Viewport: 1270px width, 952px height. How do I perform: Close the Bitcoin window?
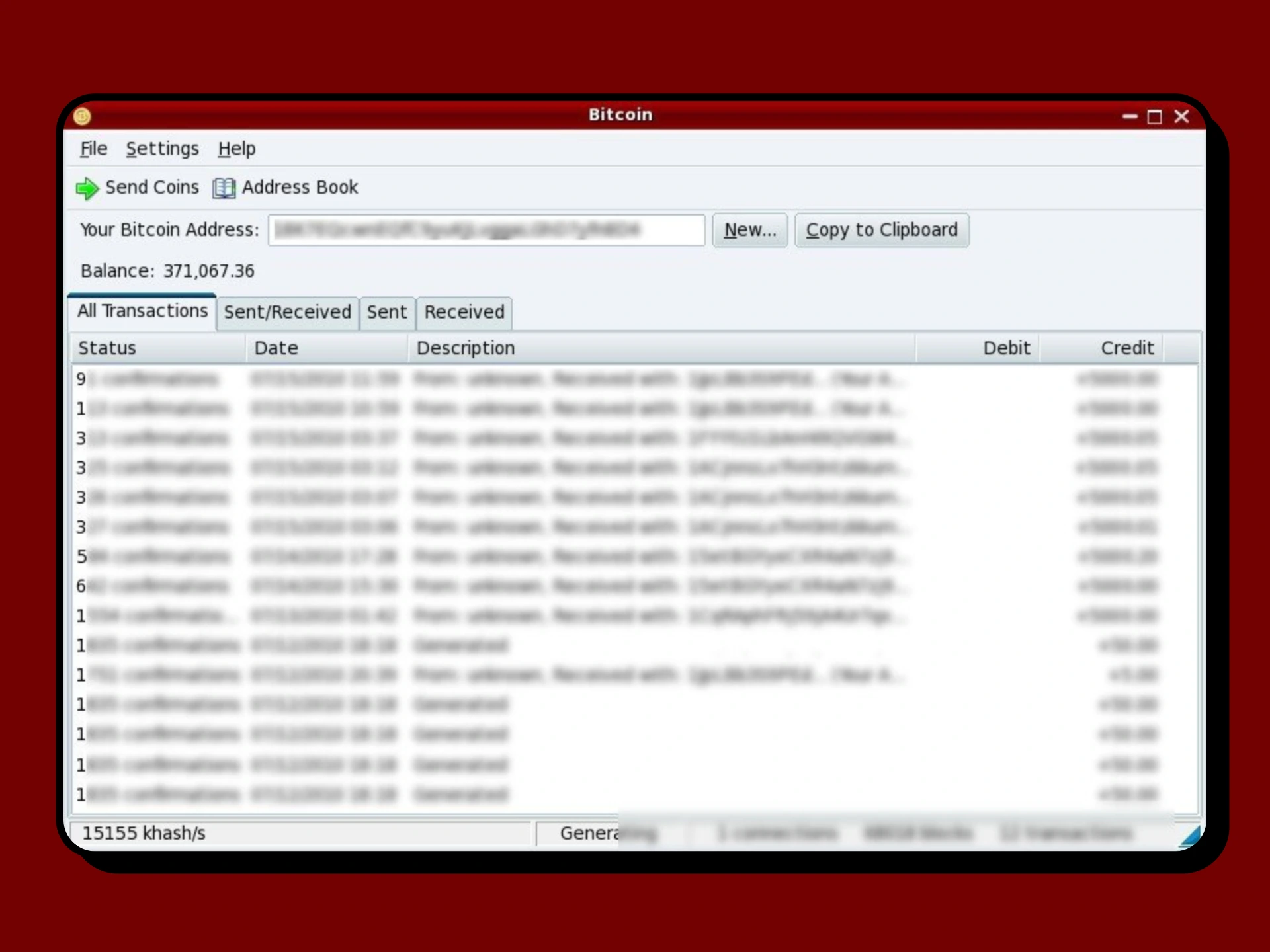click(1181, 117)
